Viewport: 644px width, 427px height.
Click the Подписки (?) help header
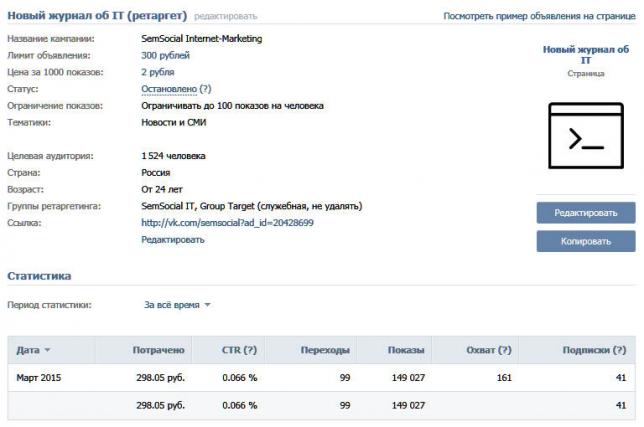coord(594,350)
